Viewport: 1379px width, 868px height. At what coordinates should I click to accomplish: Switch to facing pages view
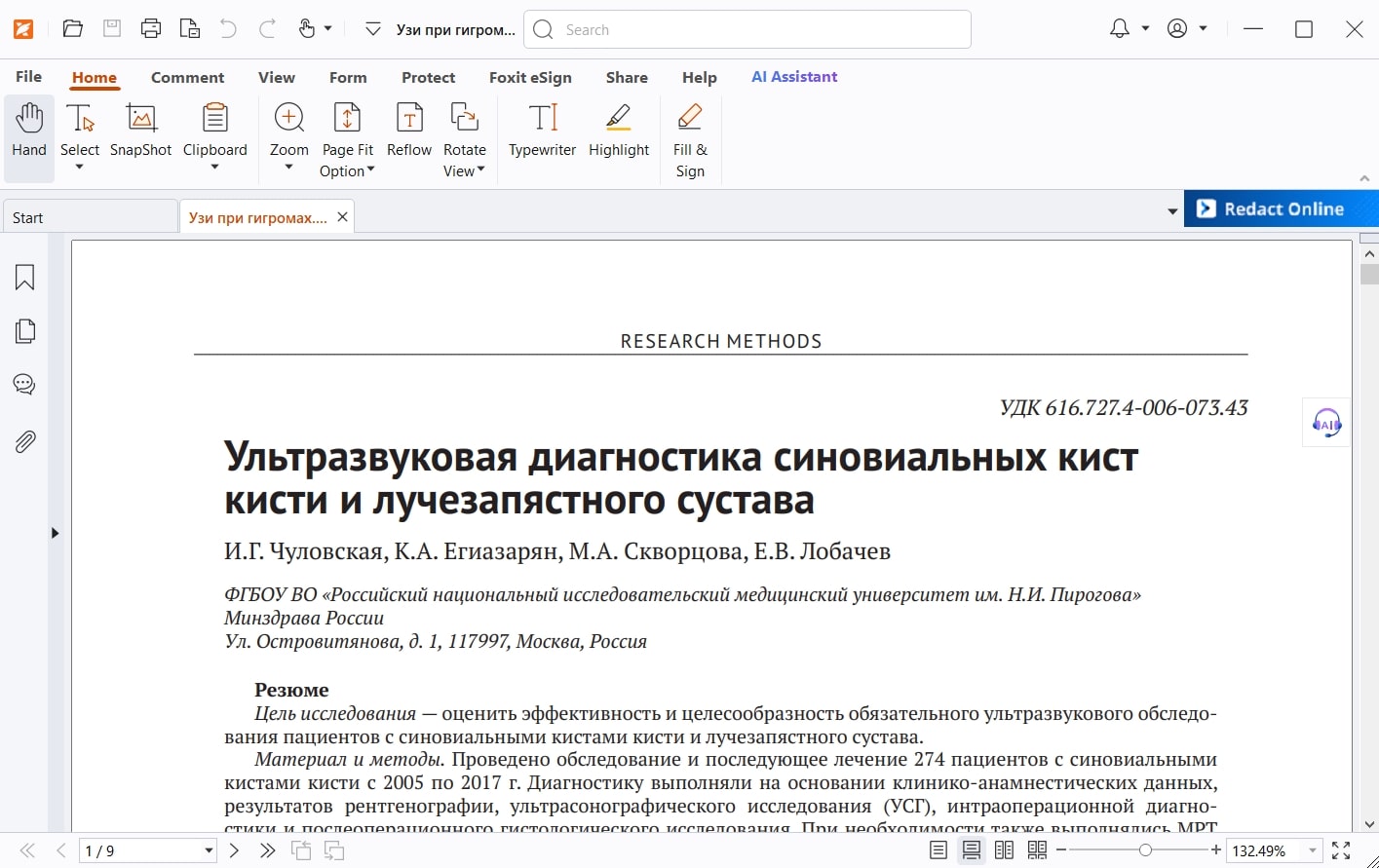[x=1004, y=850]
